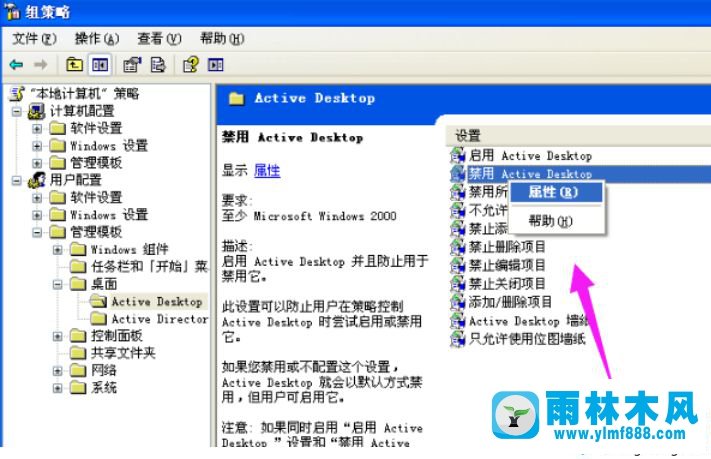Collapse the 用户配置 tree node

point(17,181)
